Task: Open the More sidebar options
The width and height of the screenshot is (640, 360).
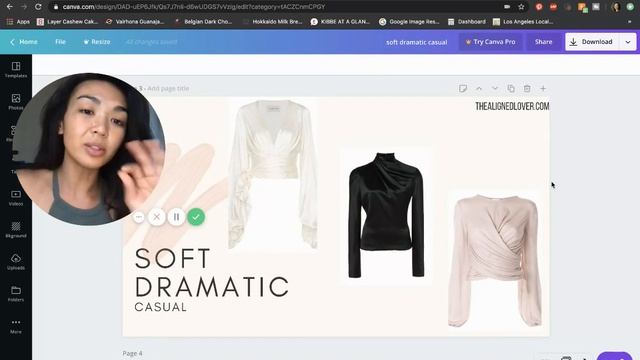Action: coord(16,326)
